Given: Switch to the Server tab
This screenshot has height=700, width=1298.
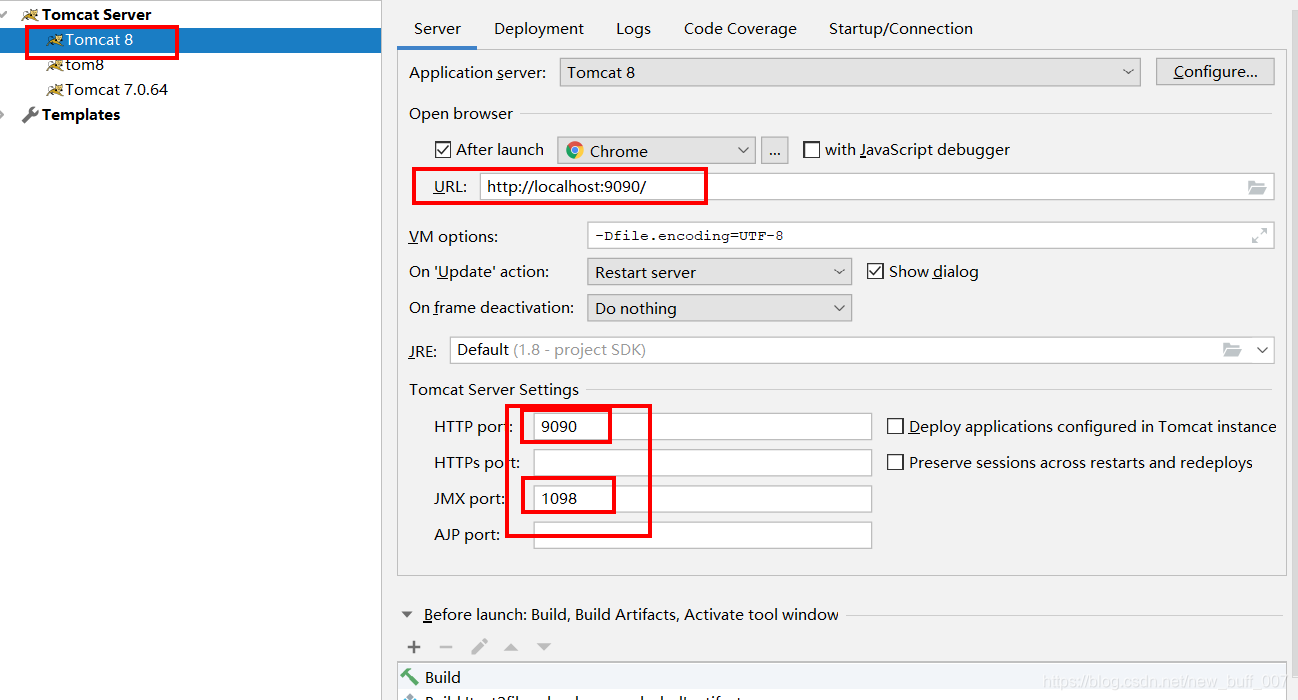Looking at the screenshot, I should [437, 28].
